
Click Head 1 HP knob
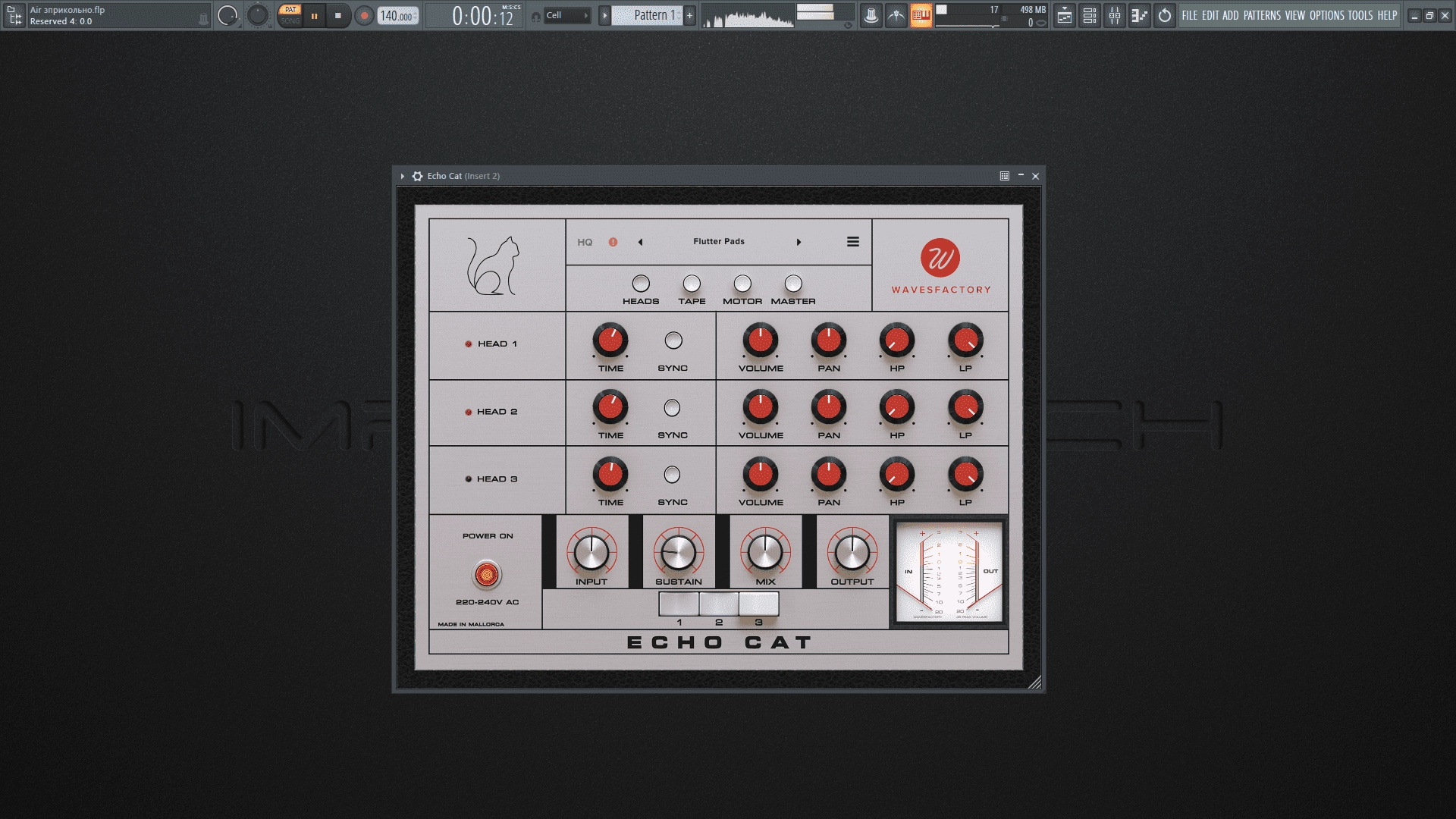tap(897, 340)
